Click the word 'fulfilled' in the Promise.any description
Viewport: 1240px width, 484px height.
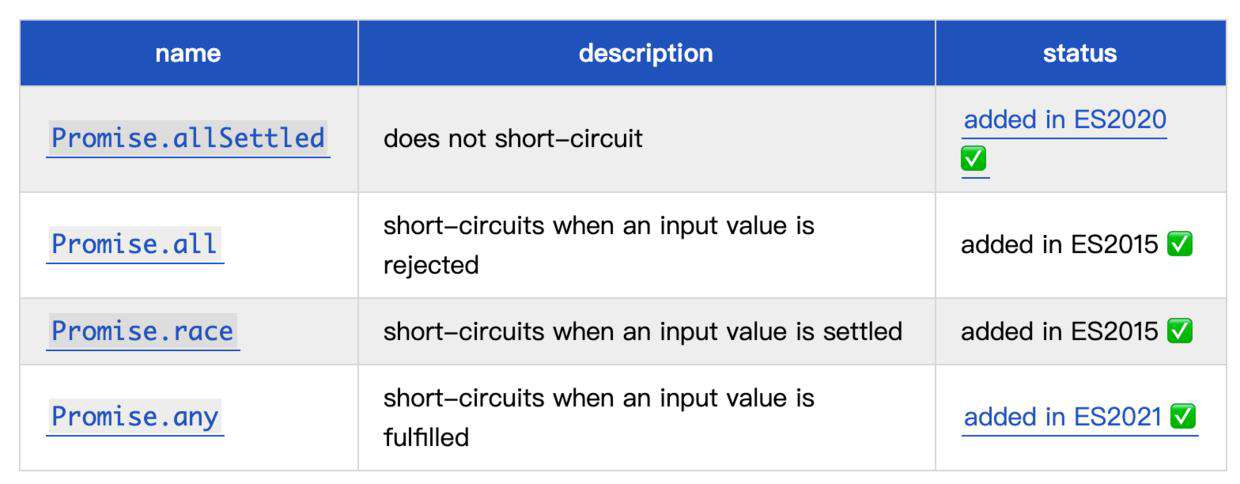point(426,437)
